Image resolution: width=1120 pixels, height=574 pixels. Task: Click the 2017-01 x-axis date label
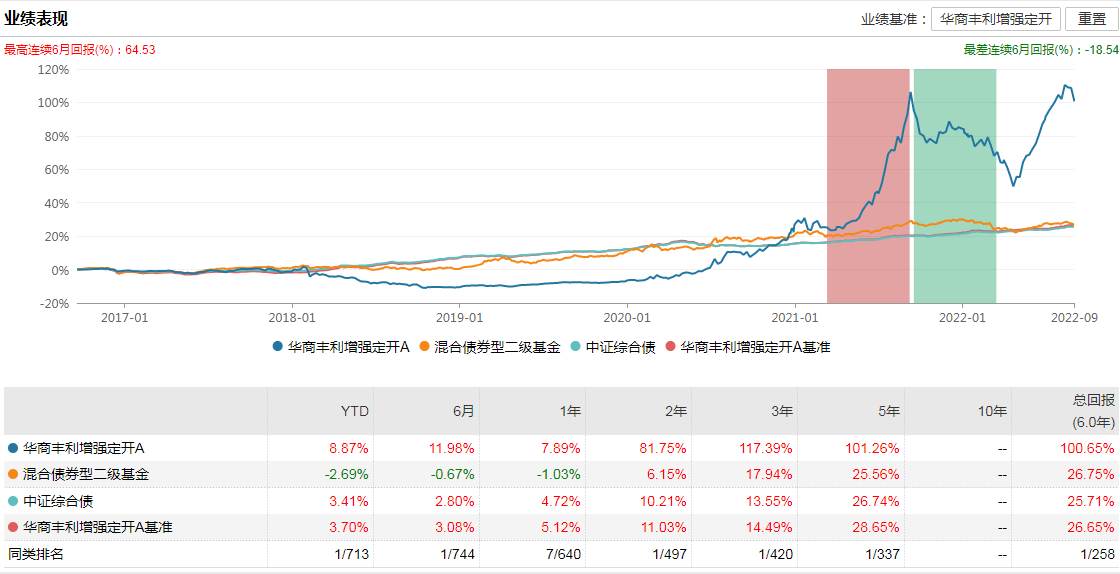coord(125,317)
